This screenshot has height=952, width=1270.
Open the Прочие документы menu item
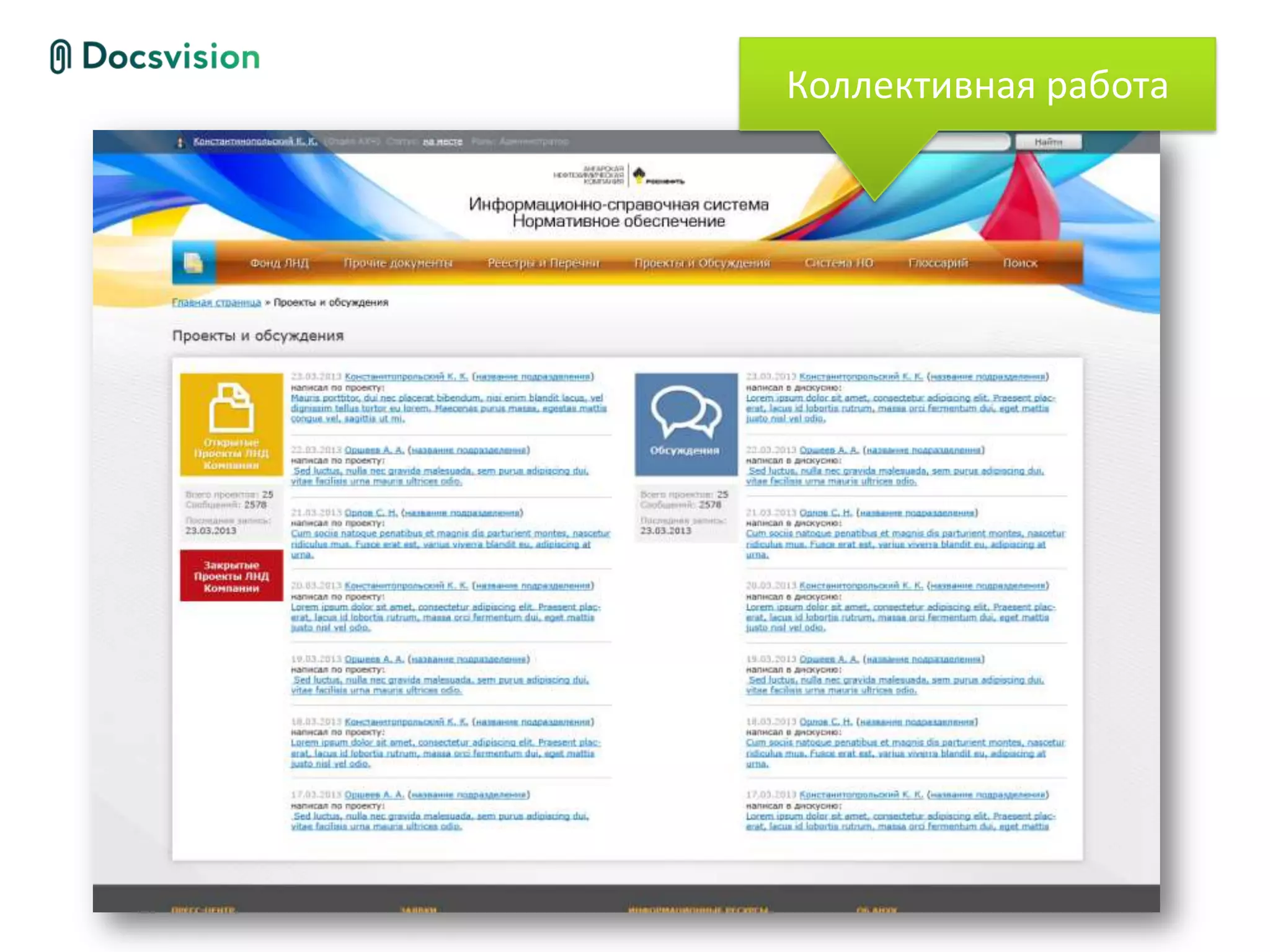(x=397, y=263)
